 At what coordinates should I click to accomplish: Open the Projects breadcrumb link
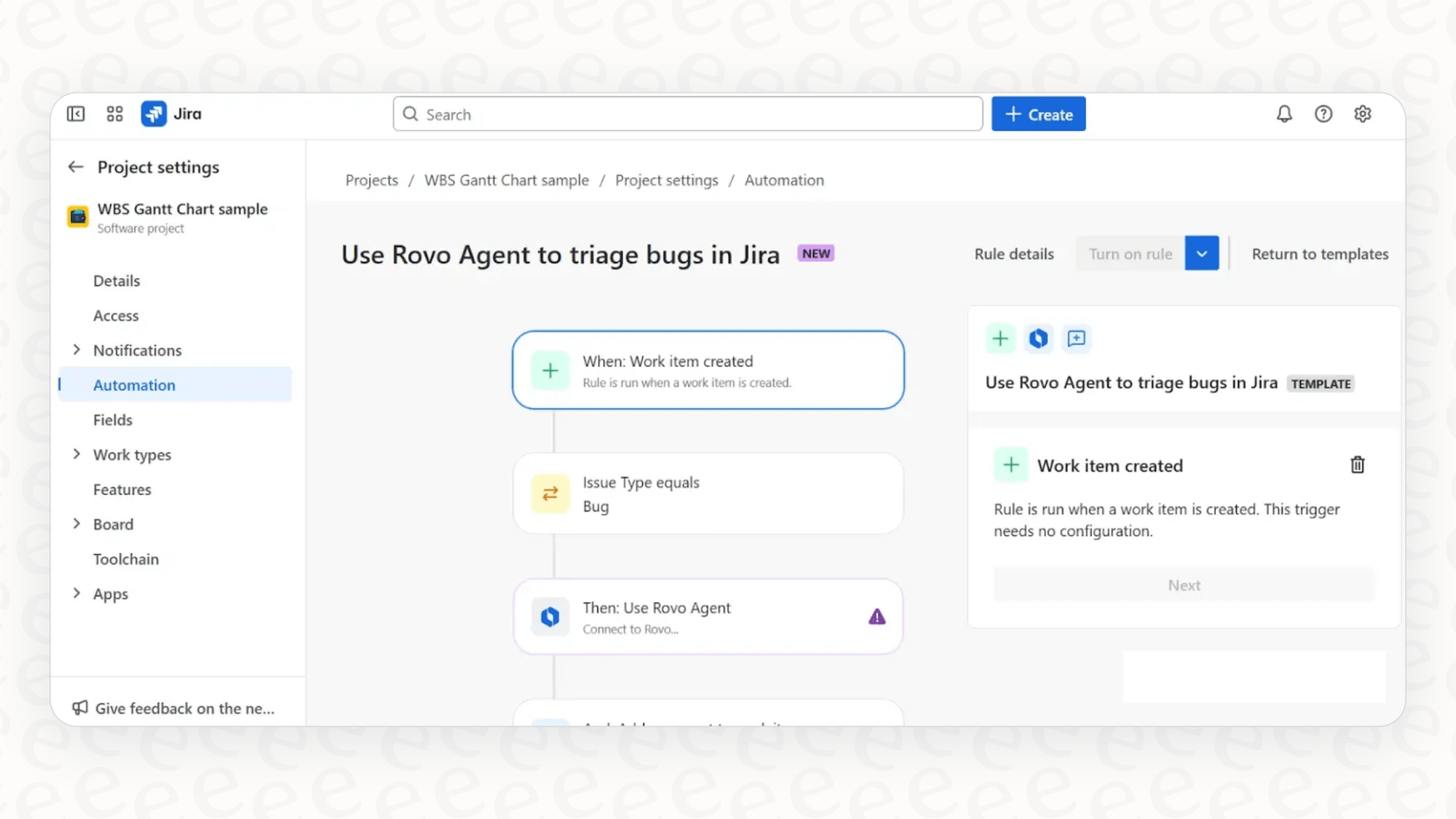[x=371, y=180]
